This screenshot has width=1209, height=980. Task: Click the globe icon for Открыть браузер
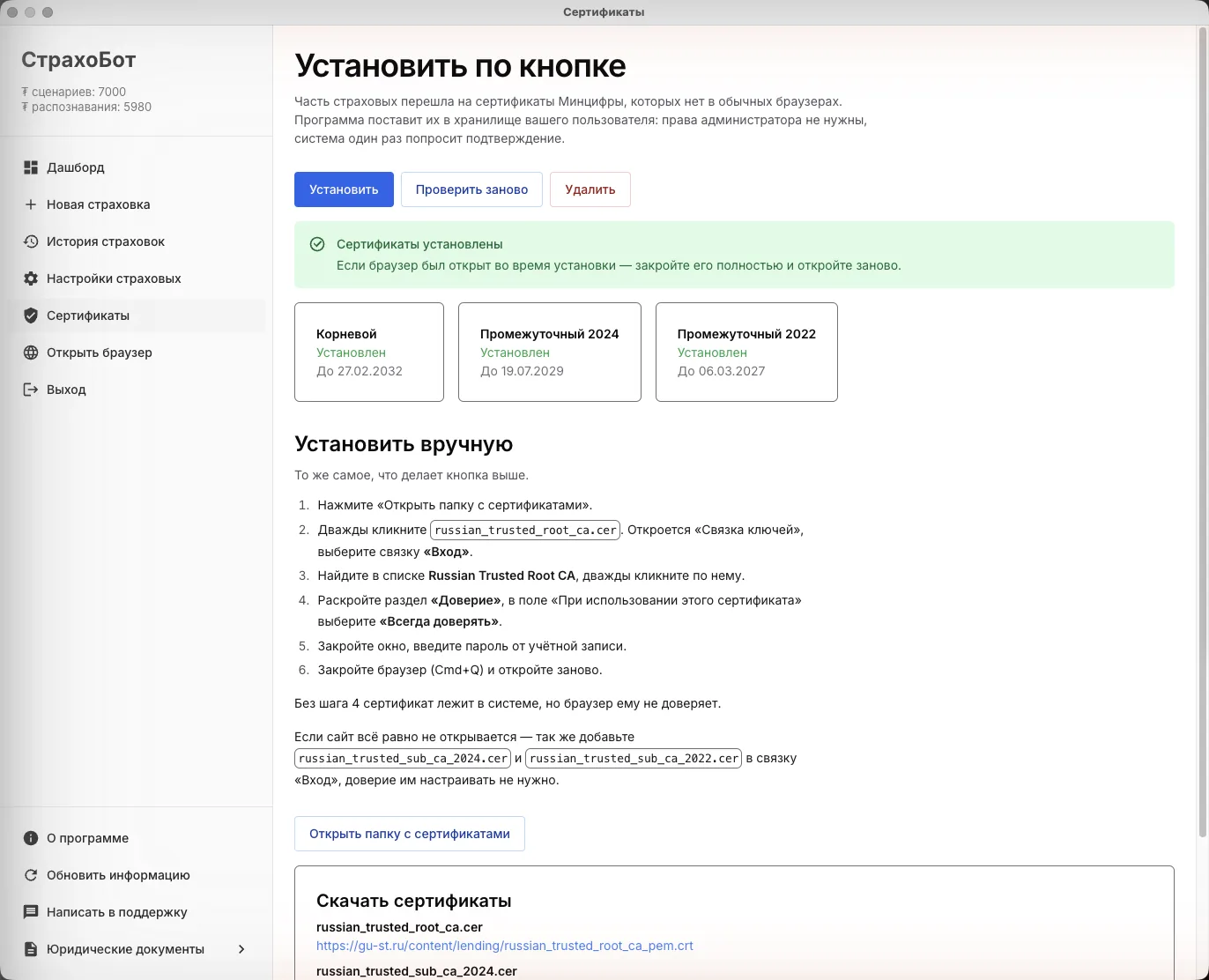31,353
